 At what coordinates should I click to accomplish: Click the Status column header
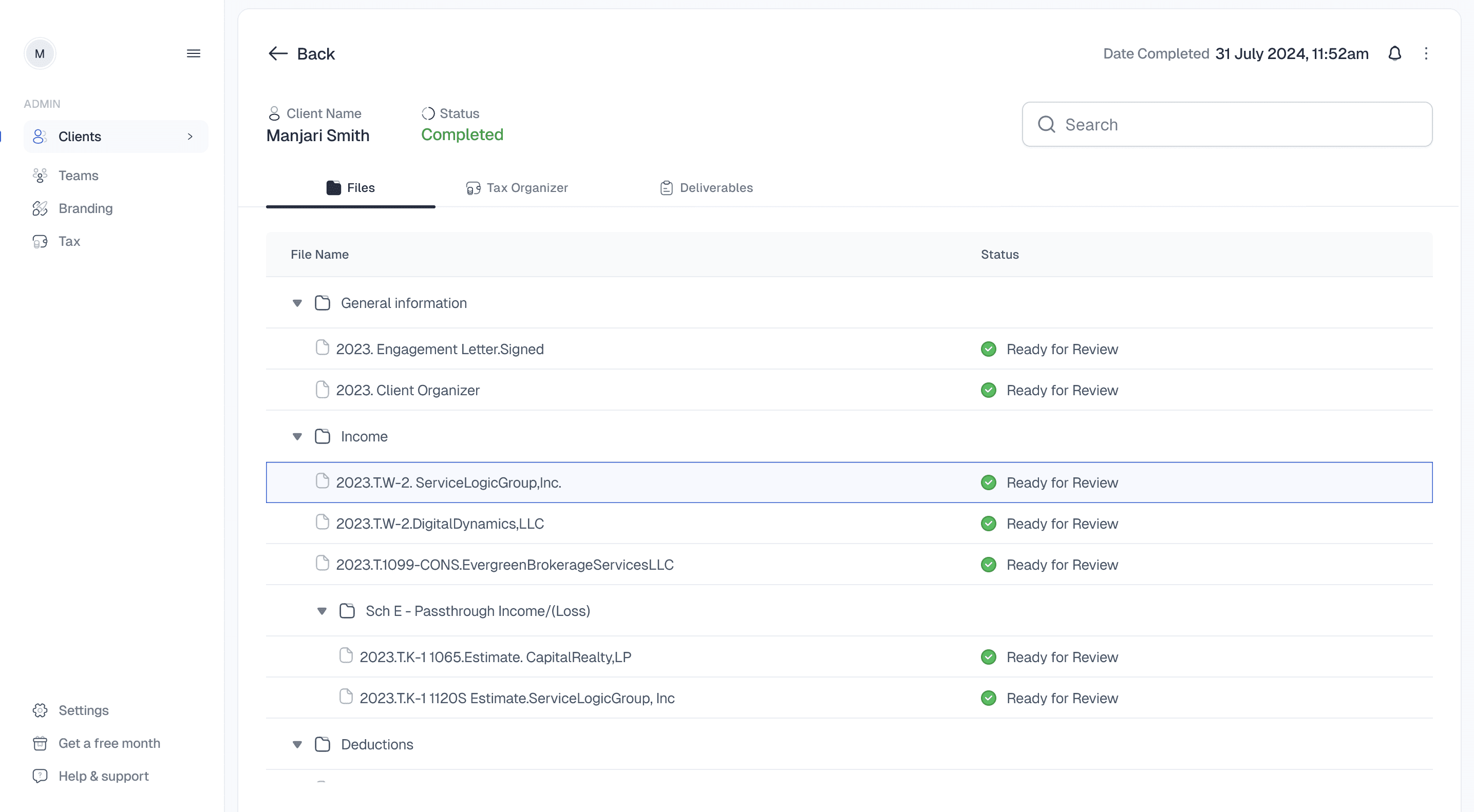[x=999, y=254]
